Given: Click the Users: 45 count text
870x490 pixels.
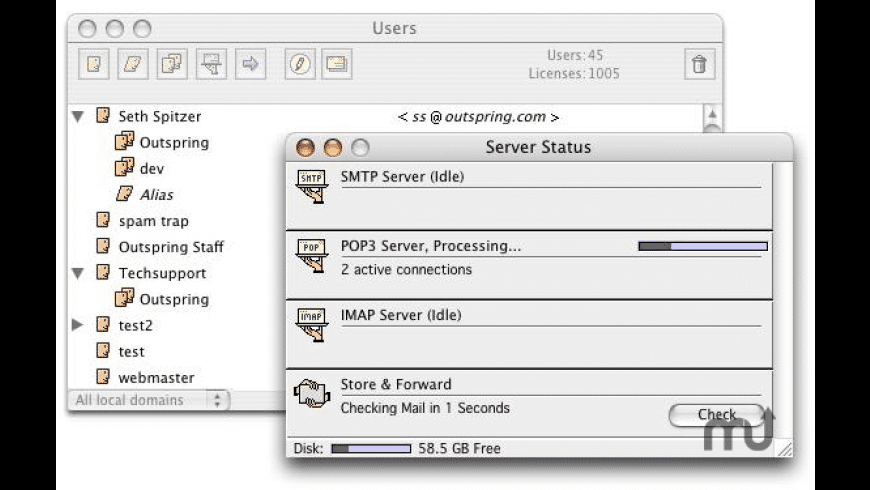Looking at the screenshot, I should [575, 55].
